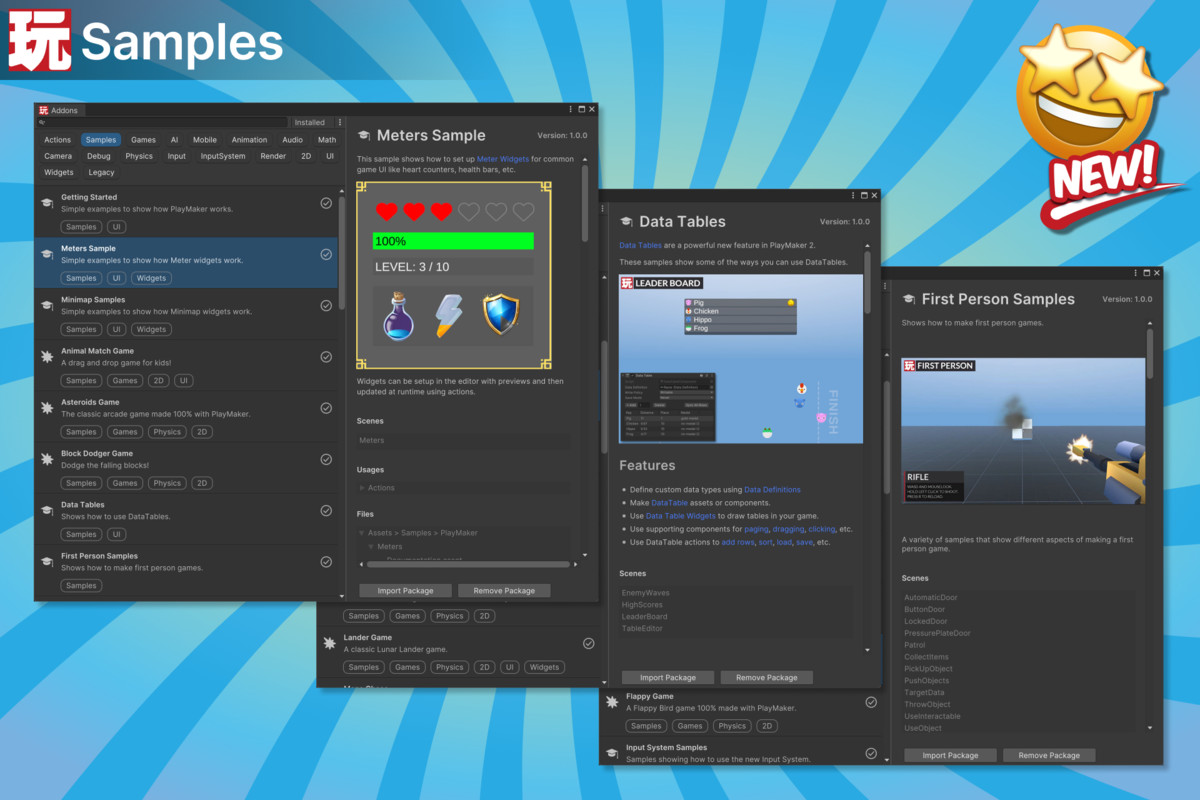Click the graduation cap icon beside Input System Samples
The image size is (1200, 800).
click(x=611, y=753)
